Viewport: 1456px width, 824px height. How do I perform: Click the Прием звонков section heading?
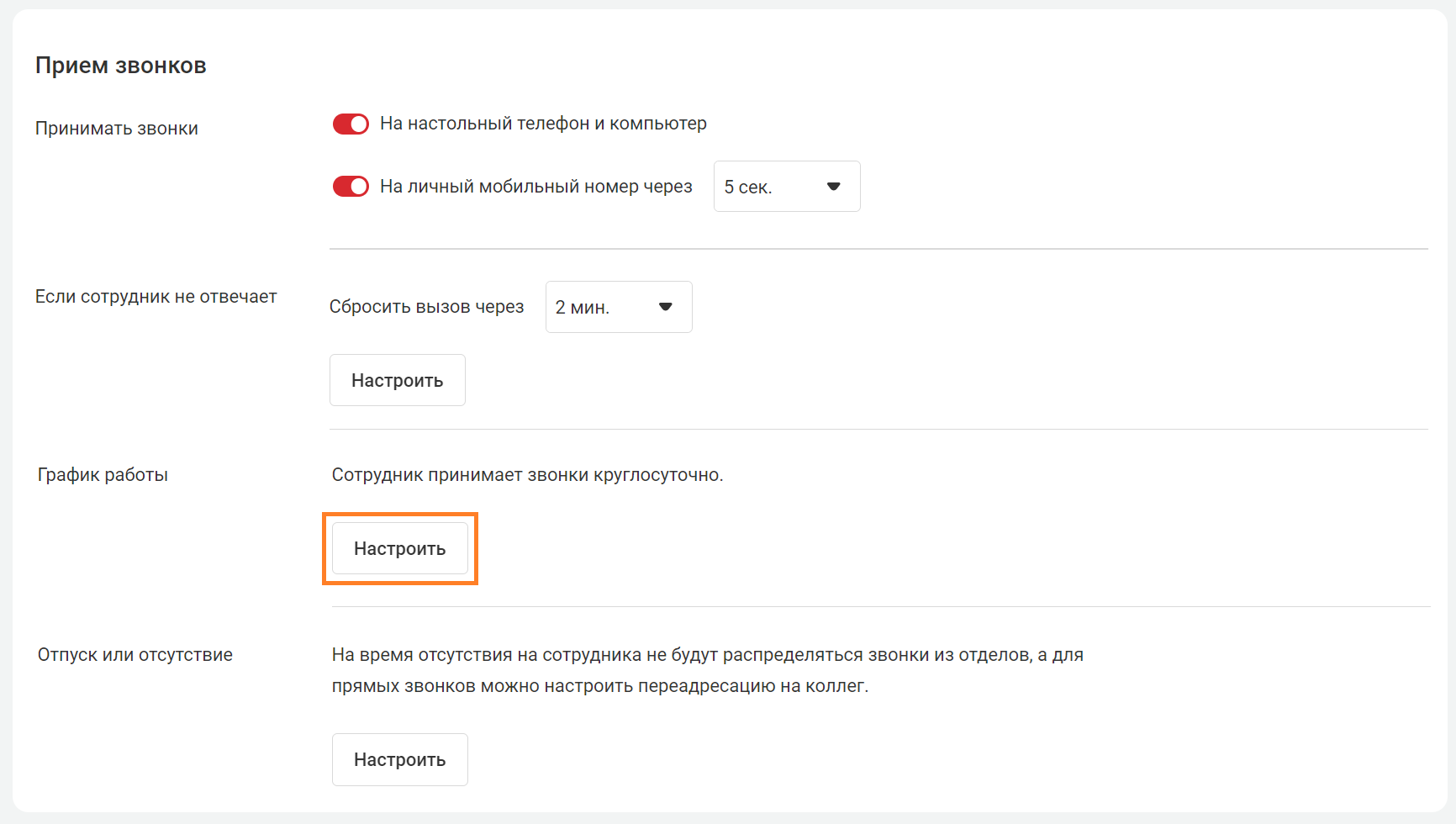pyautogui.click(x=121, y=66)
